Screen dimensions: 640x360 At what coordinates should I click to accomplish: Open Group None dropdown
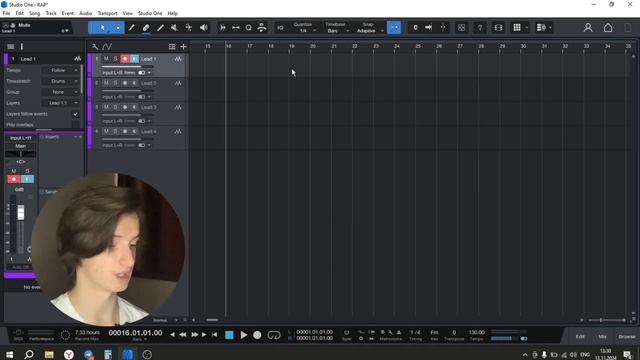pyautogui.click(x=60, y=92)
